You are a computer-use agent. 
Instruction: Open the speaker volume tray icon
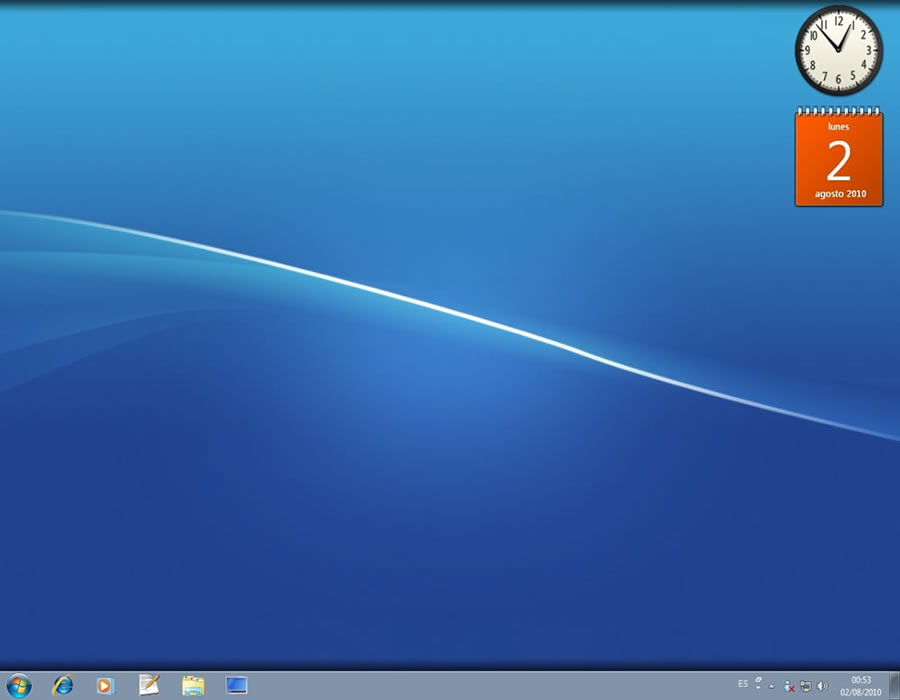[x=822, y=686]
